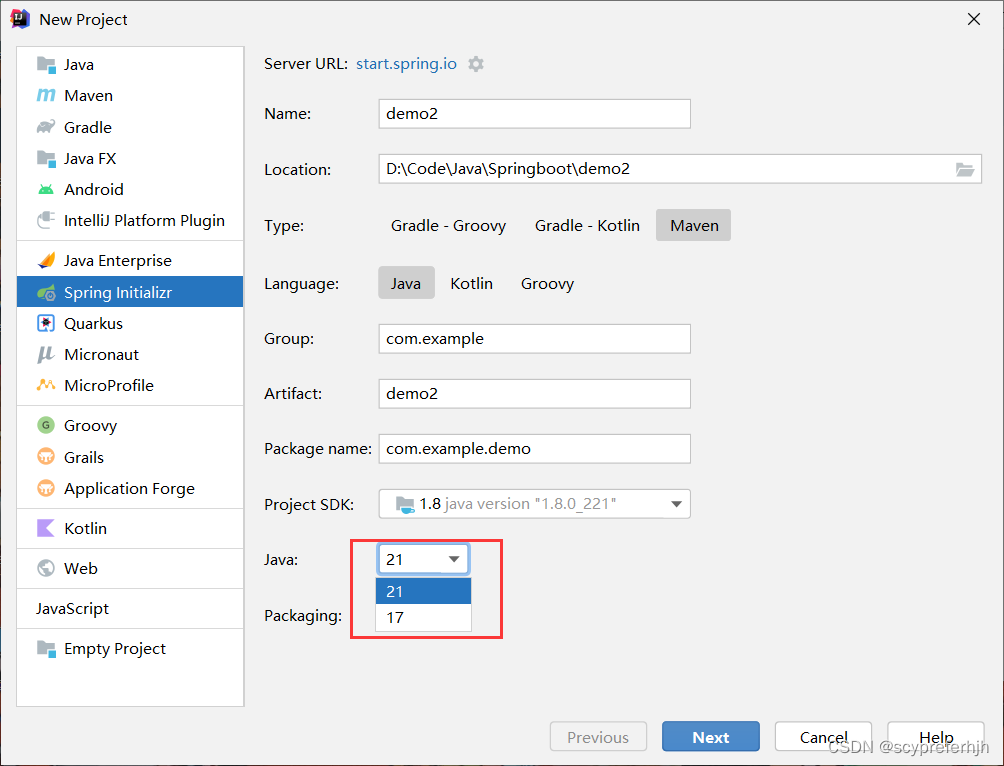Open the Java Enterprise project category

point(117,261)
